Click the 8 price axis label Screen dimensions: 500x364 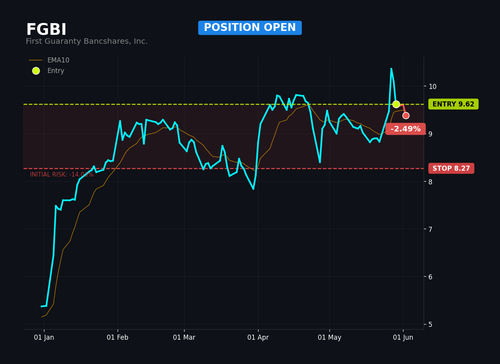coord(430,182)
